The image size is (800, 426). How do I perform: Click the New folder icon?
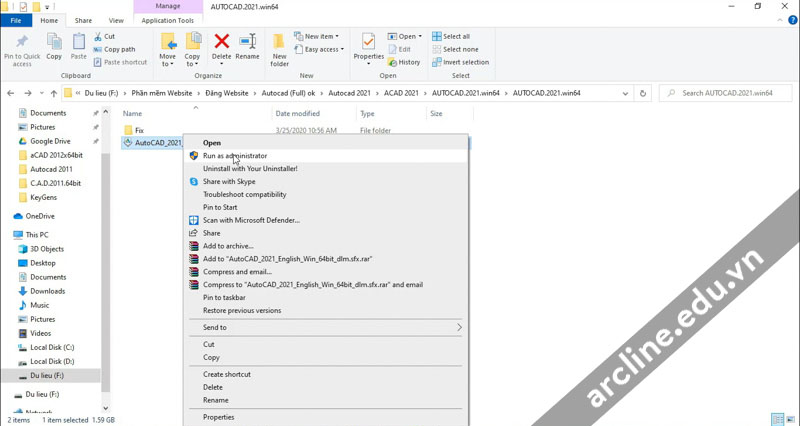click(280, 46)
